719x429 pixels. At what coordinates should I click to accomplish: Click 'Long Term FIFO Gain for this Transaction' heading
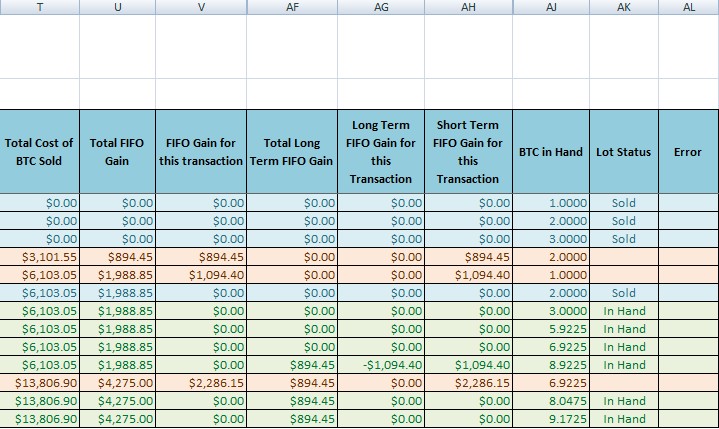point(381,152)
